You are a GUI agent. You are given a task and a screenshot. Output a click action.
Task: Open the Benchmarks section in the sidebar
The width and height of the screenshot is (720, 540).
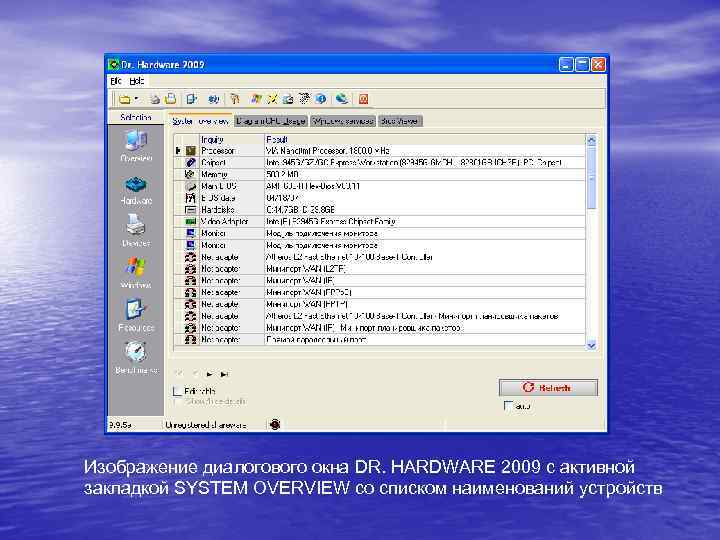coord(136,357)
